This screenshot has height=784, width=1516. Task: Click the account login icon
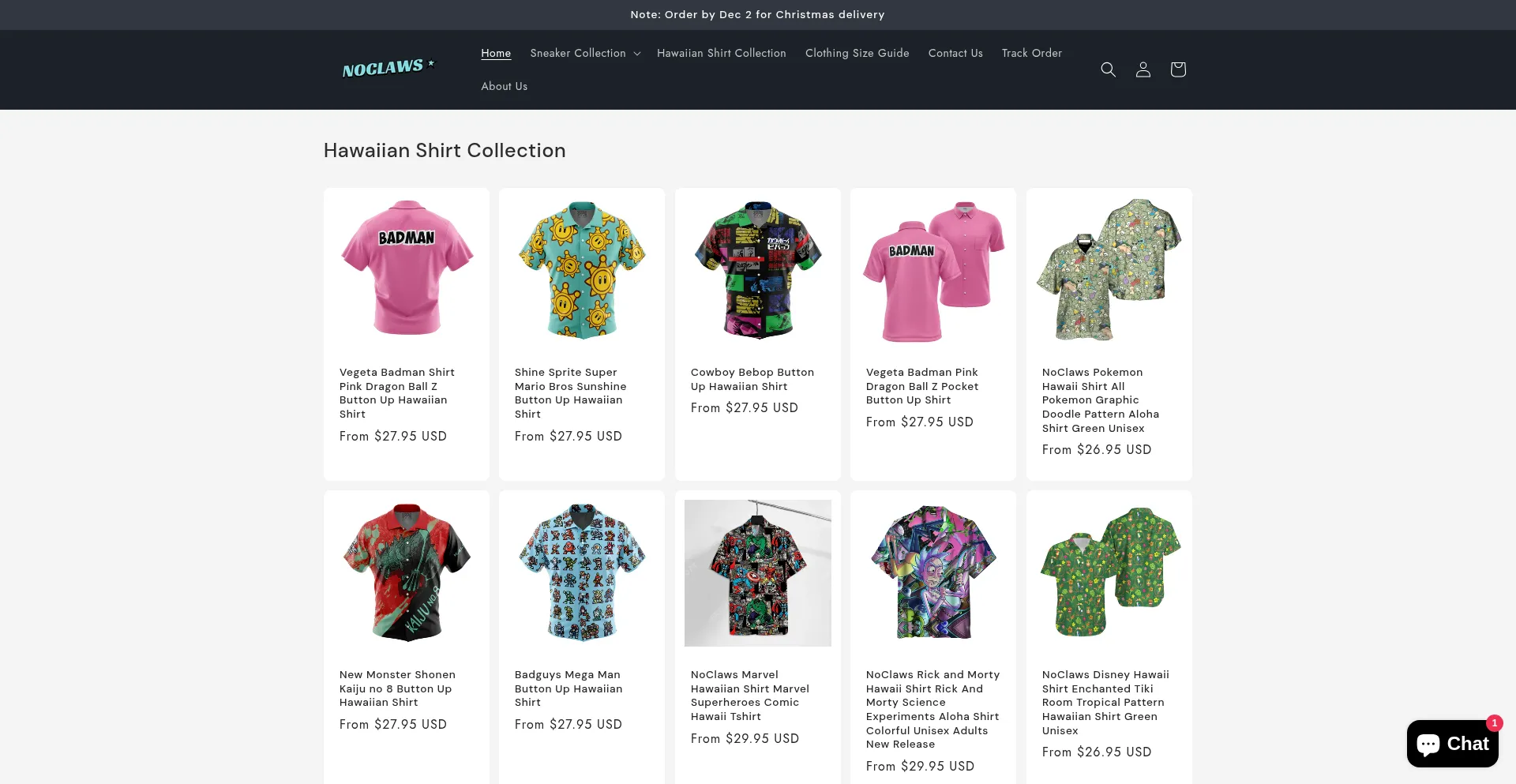point(1143,69)
